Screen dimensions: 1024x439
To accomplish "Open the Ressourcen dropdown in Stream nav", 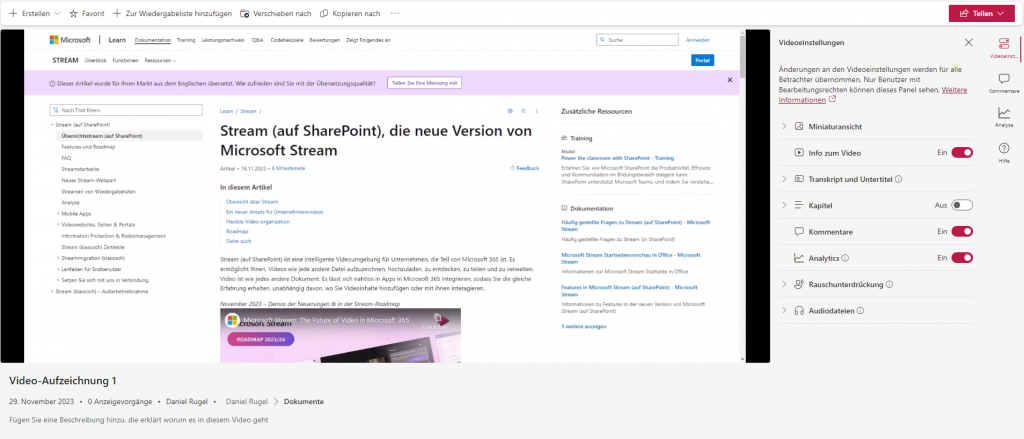I will [161, 60].
